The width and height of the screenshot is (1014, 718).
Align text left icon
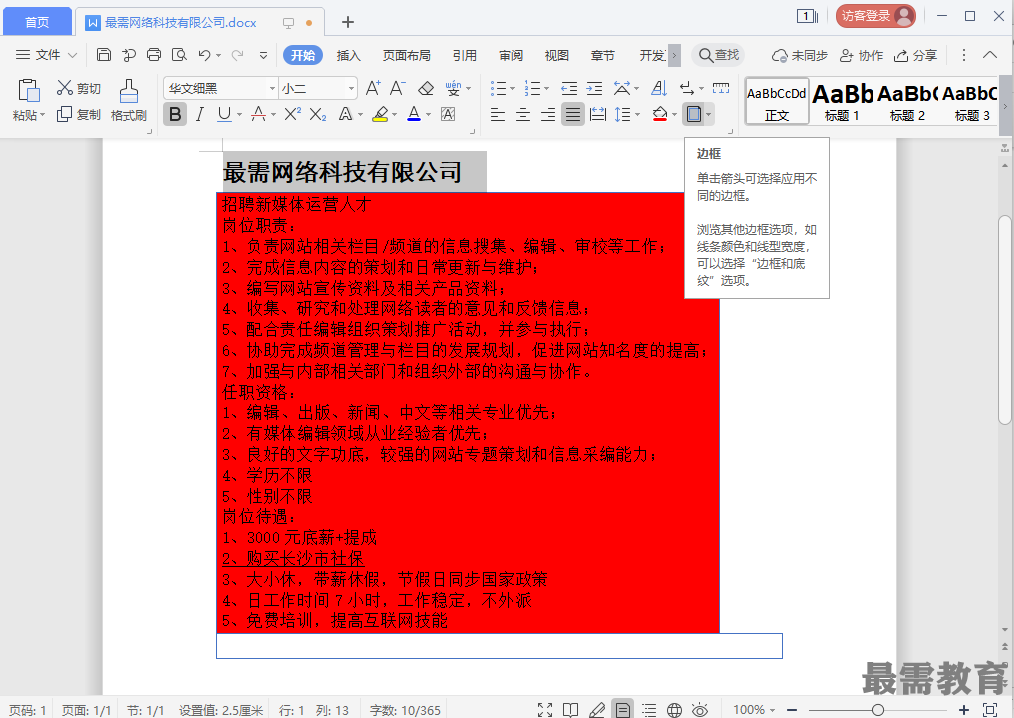[497, 114]
